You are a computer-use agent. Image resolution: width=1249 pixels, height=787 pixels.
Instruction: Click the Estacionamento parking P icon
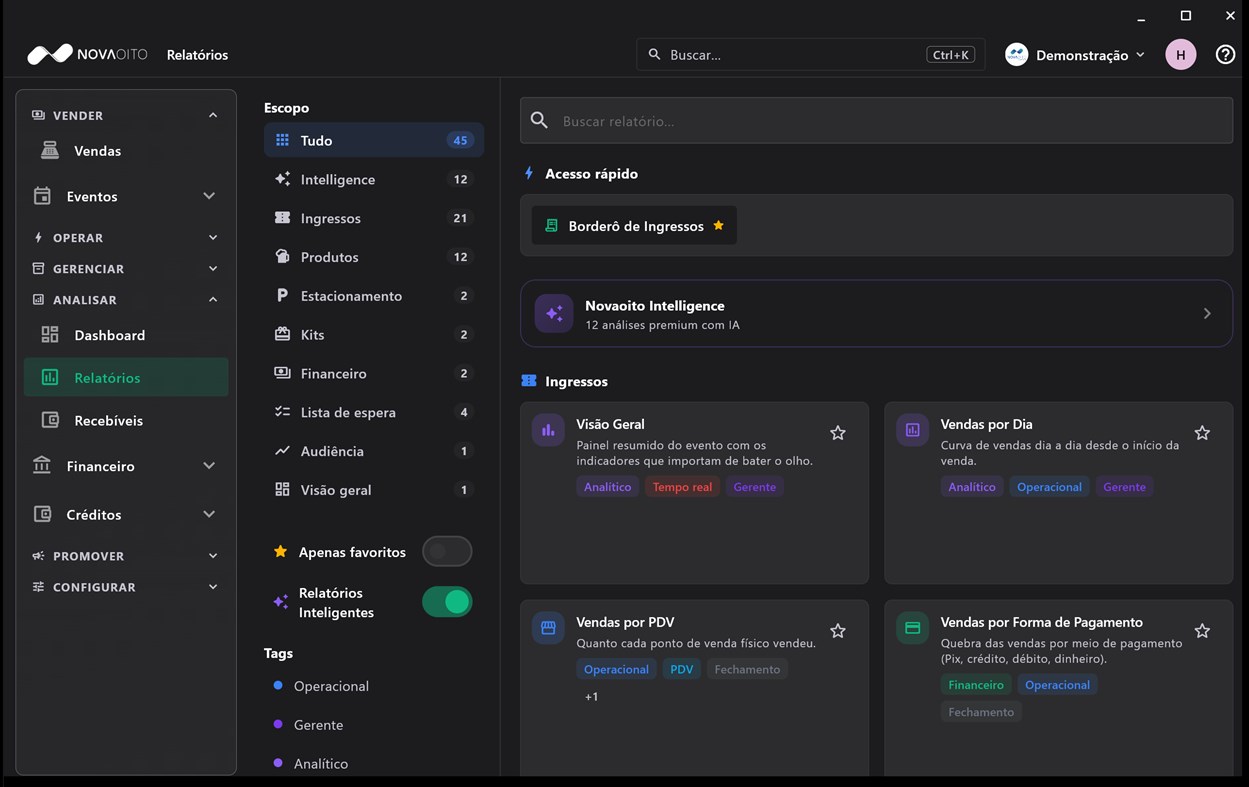click(282, 296)
